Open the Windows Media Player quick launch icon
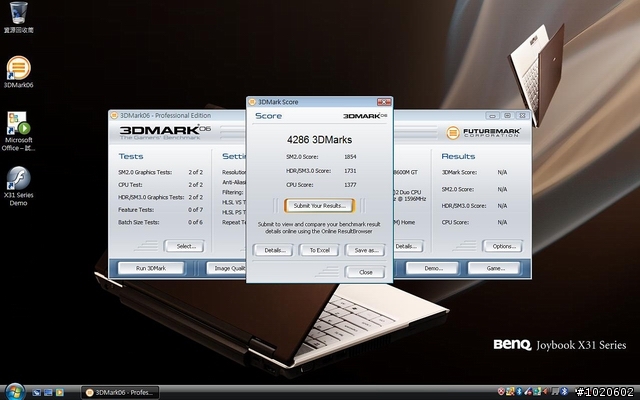 coord(60,393)
